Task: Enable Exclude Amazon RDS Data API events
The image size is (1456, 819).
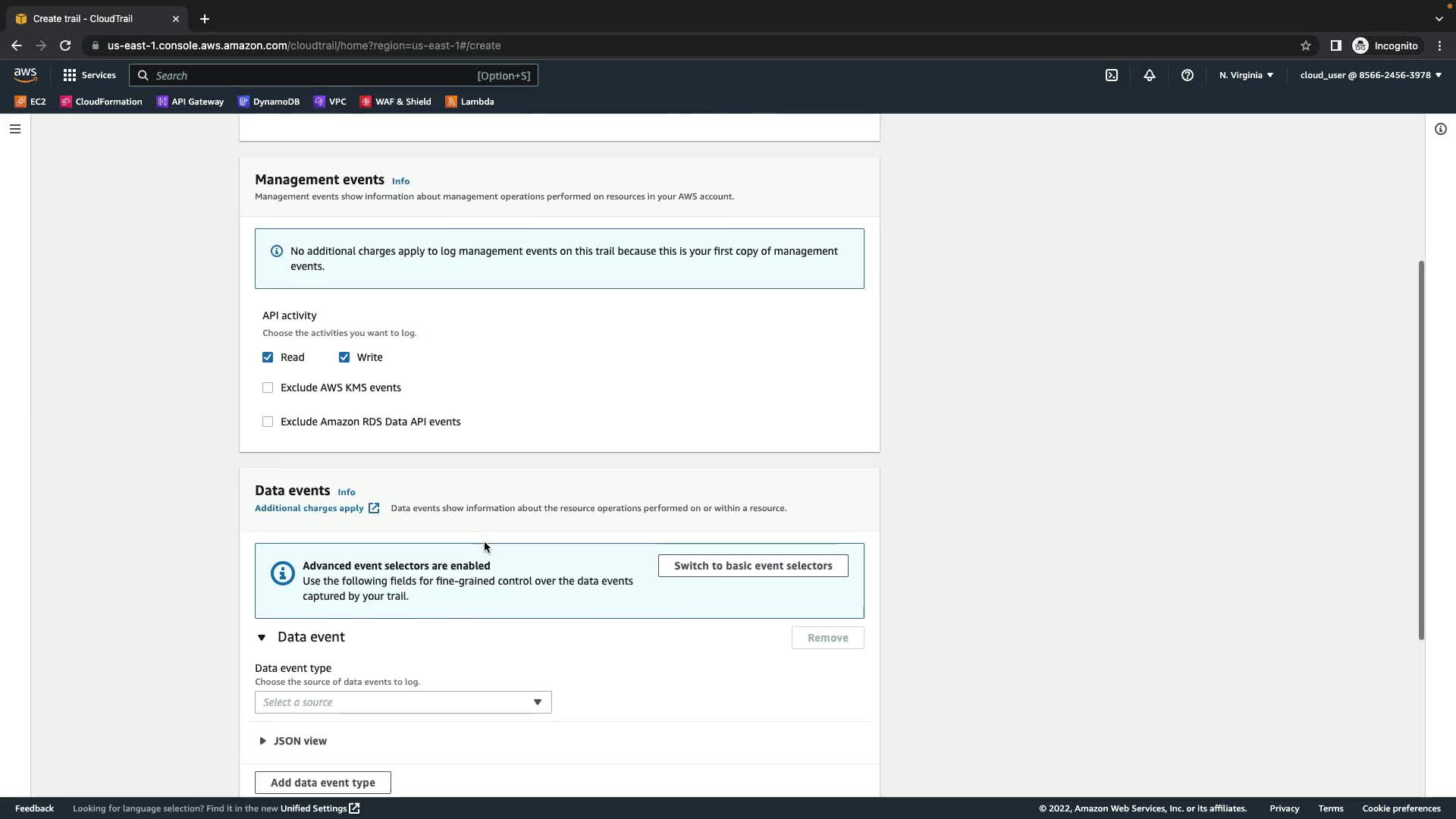Action: coord(268,422)
